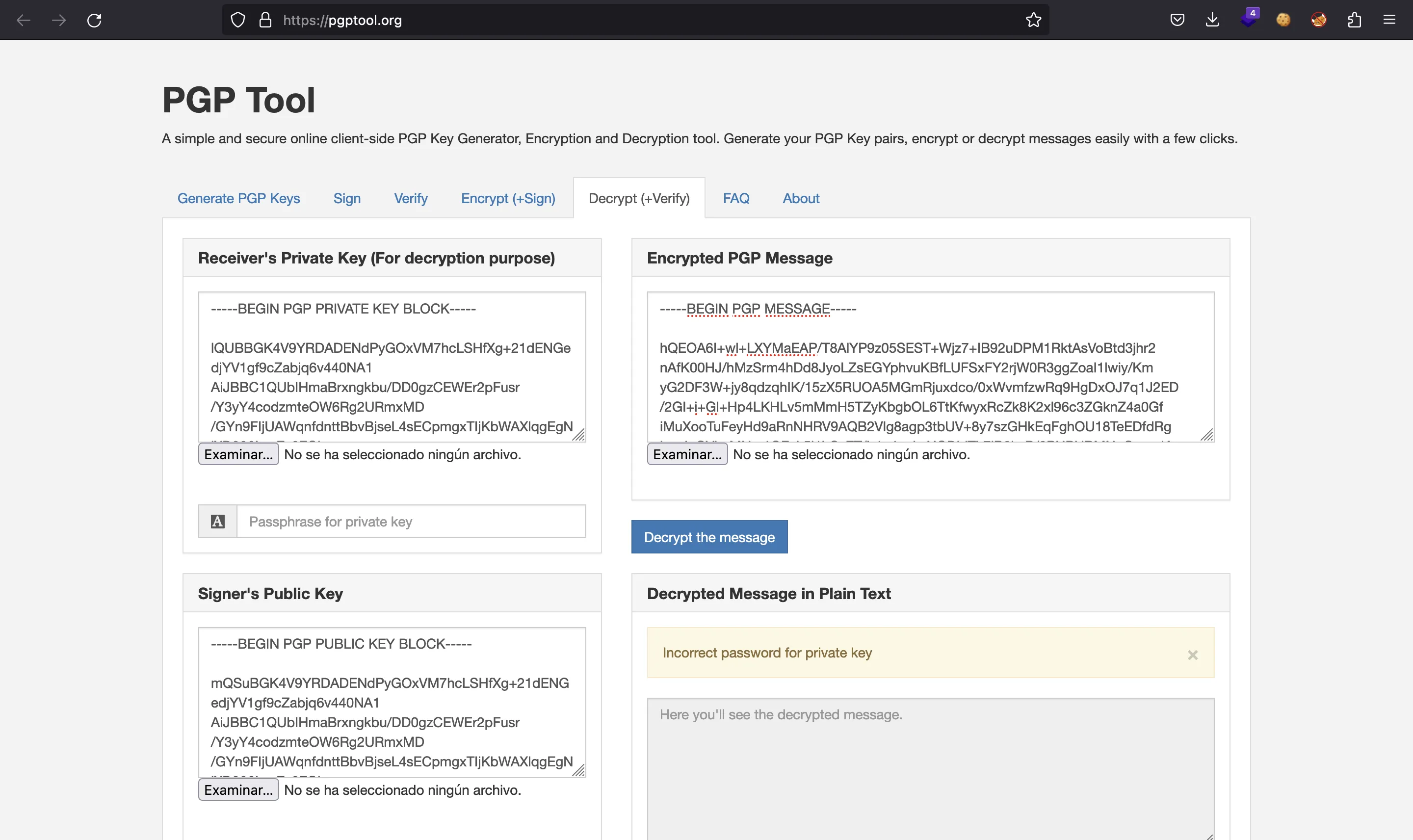
Task: View site security via padlock icon
Action: pyautogui.click(x=265, y=21)
